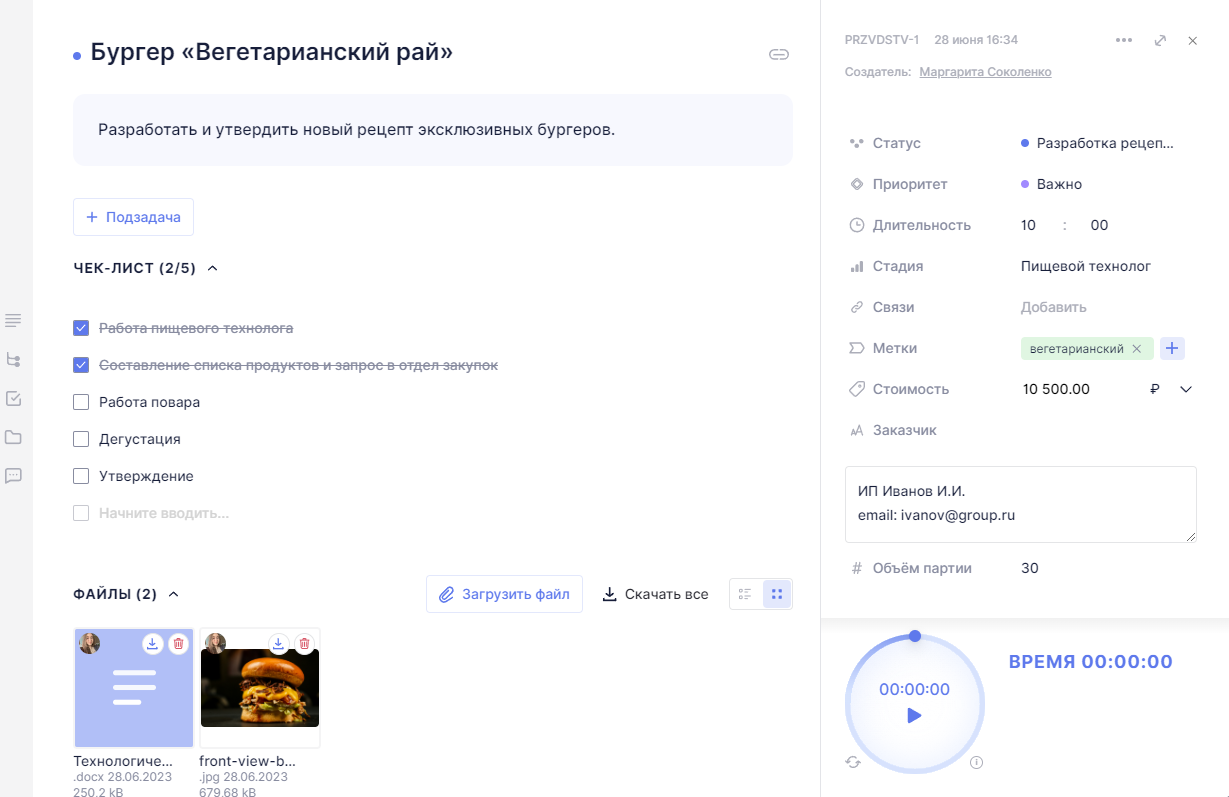The width and height of the screenshot is (1229, 797).
Task: Open creator Маргарита Соколенко link
Action: pyautogui.click(x=985, y=72)
